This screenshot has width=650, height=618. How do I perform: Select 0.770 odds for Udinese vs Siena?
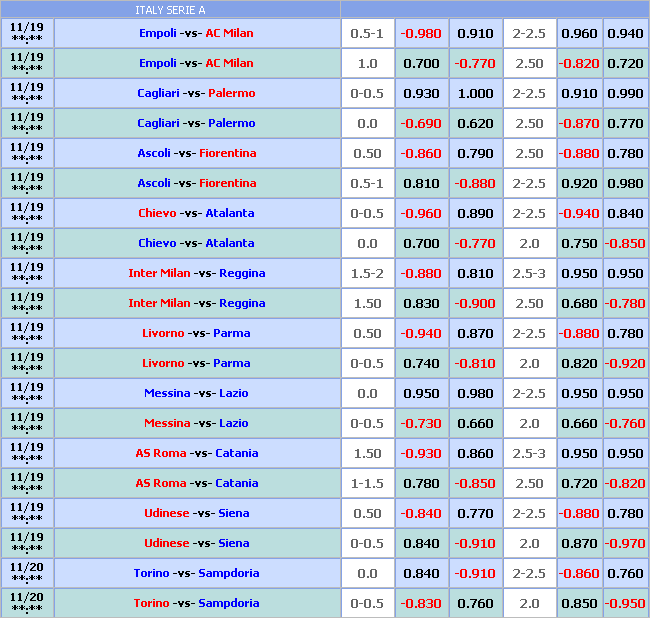pos(475,513)
